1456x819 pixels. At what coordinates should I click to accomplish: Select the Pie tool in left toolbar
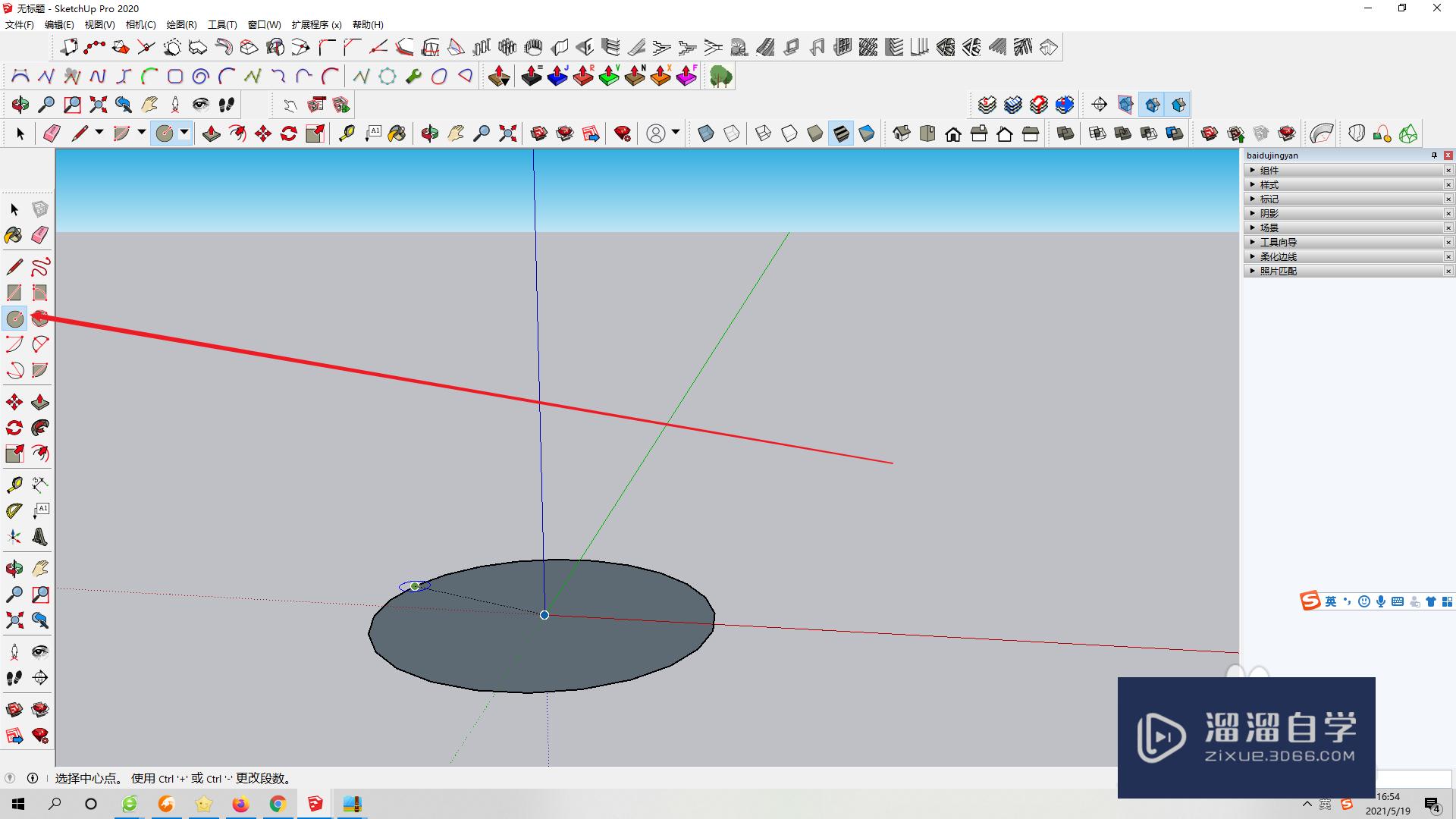click(x=40, y=370)
